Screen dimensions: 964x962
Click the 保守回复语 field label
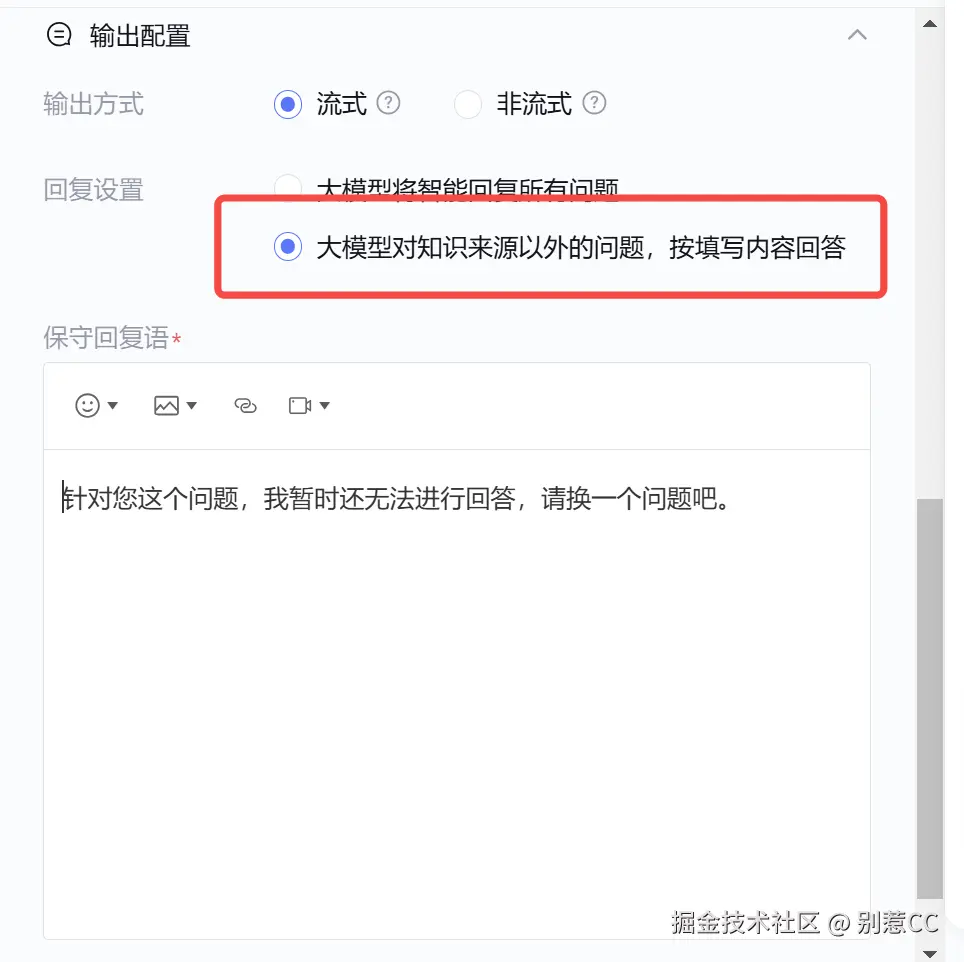(x=106, y=337)
